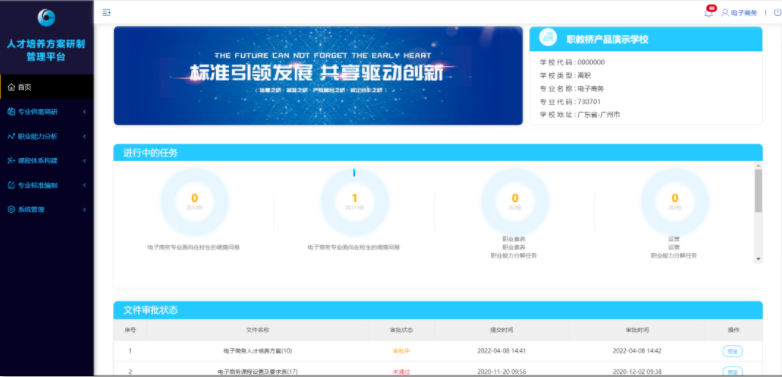Viewport: 782px width, 377px height.
Task: Click the 学校地址: 广东省-广州市 line
Action: [580, 115]
